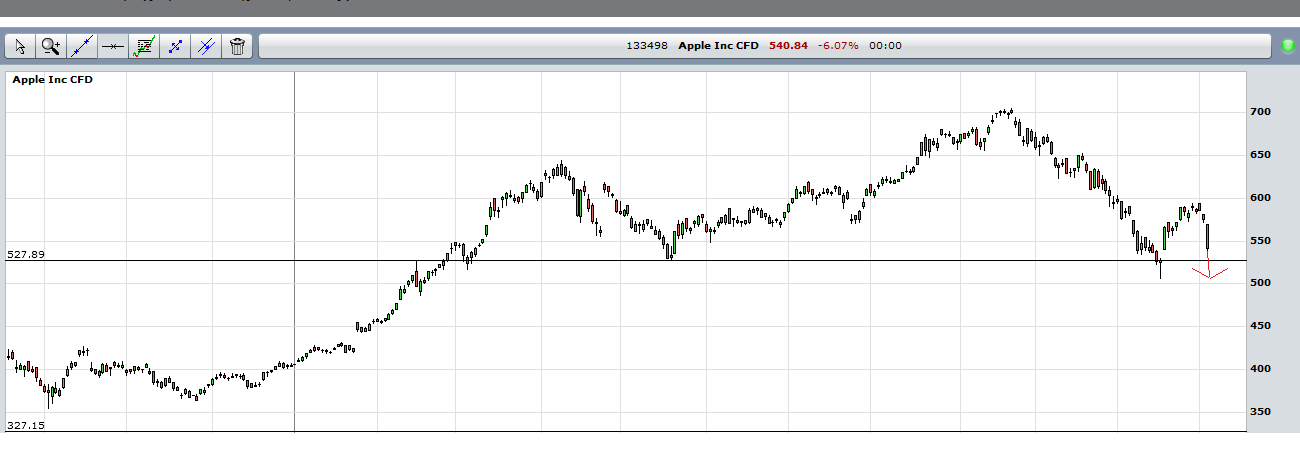
Task: Click the 350 price axis label
Action: click(1259, 412)
